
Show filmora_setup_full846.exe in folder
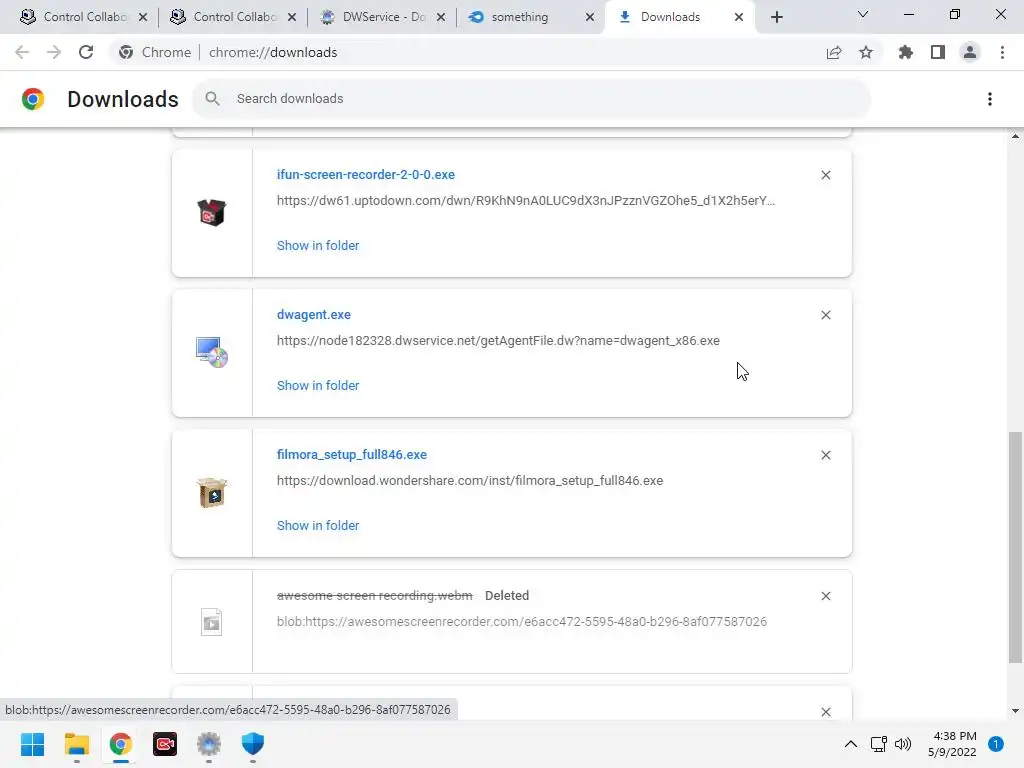coord(318,525)
